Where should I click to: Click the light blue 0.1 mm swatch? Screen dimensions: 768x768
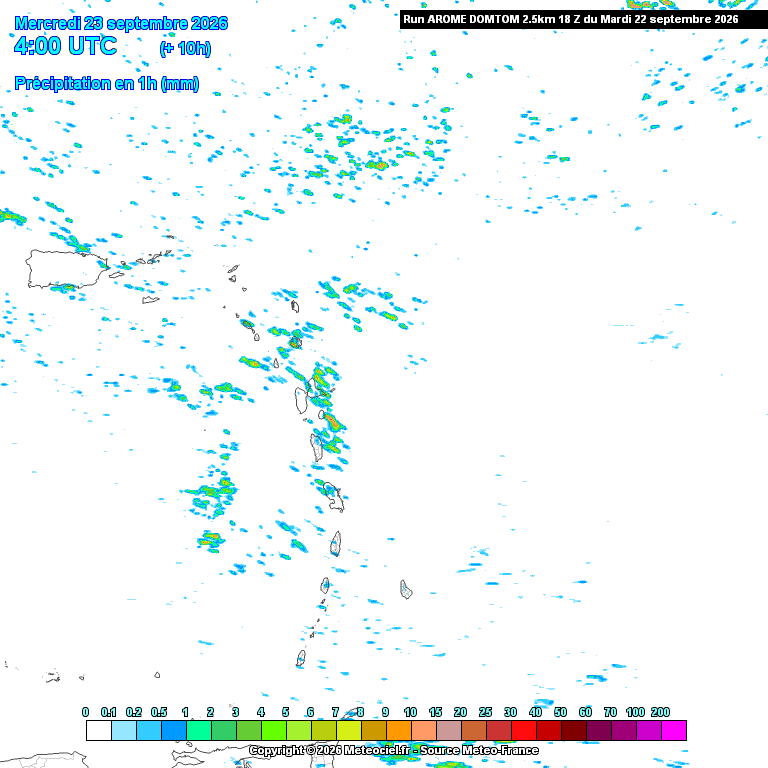point(124,730)
